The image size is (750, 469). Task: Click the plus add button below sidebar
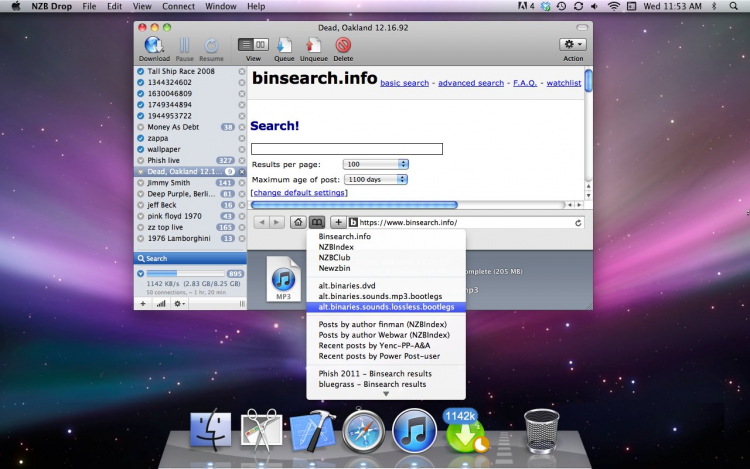(143, 304)
